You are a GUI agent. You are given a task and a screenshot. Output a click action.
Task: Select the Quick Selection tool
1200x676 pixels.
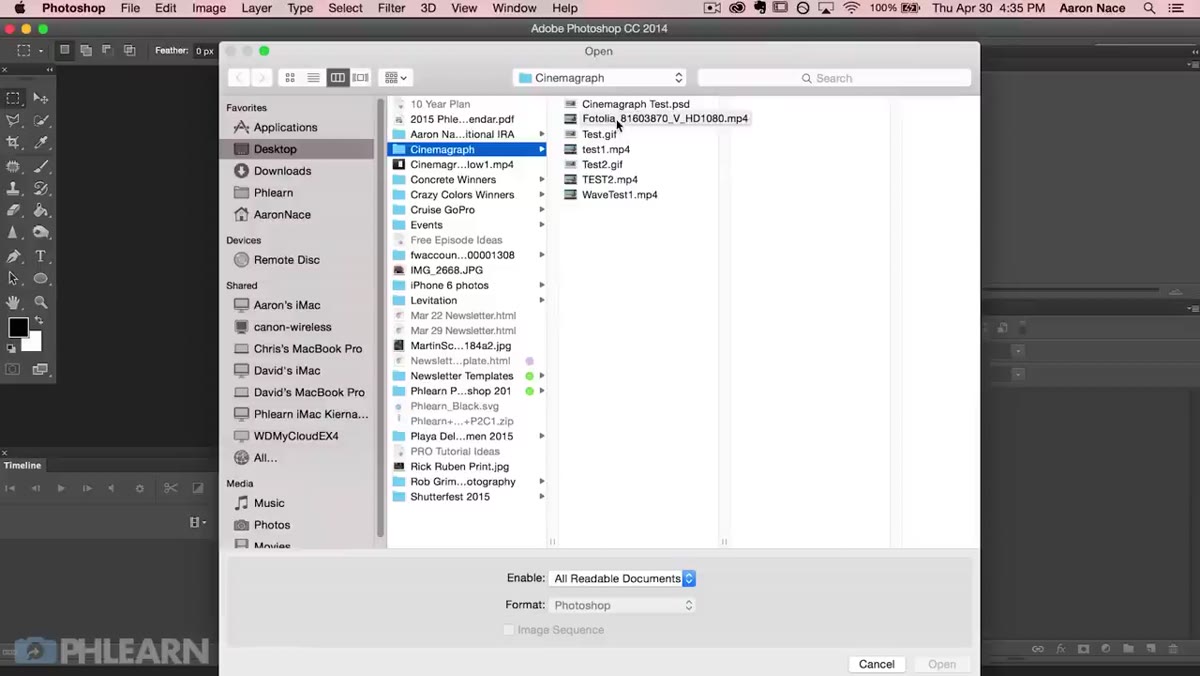point(41,121)
